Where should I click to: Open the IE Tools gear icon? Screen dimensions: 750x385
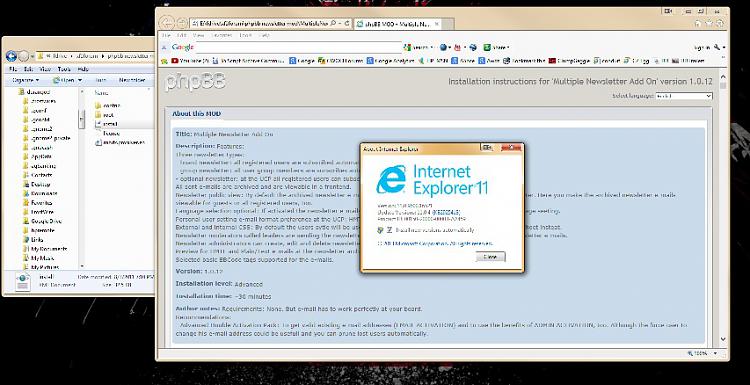pyautogui.click(x=720, y=22)
